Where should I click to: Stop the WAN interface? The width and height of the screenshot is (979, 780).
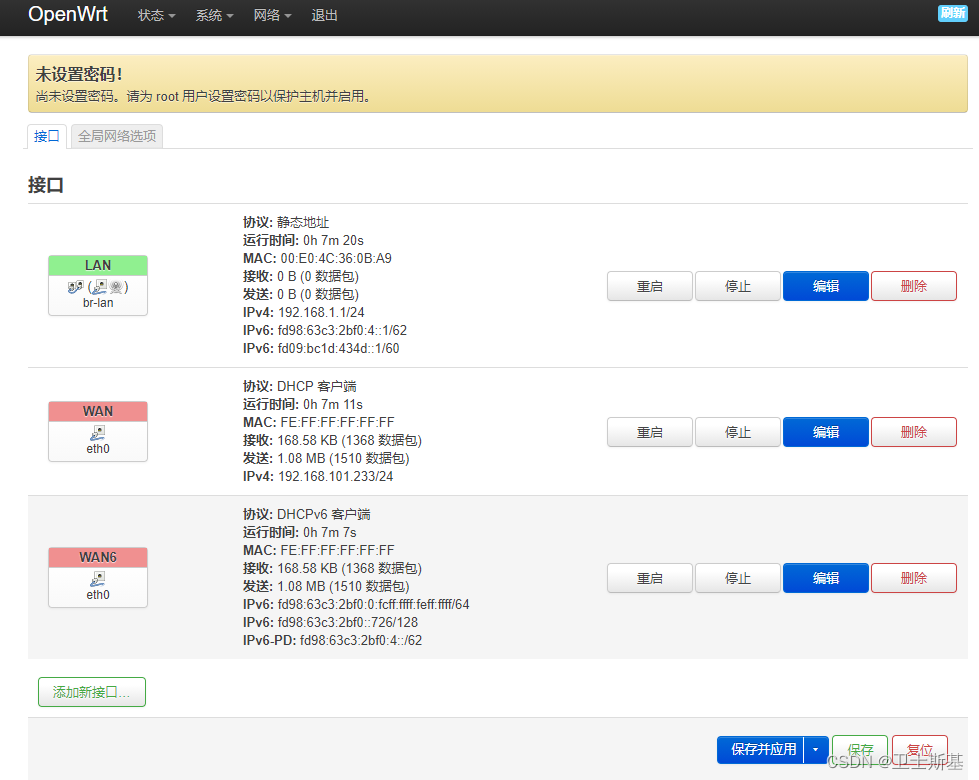click(x=737, y=432)
